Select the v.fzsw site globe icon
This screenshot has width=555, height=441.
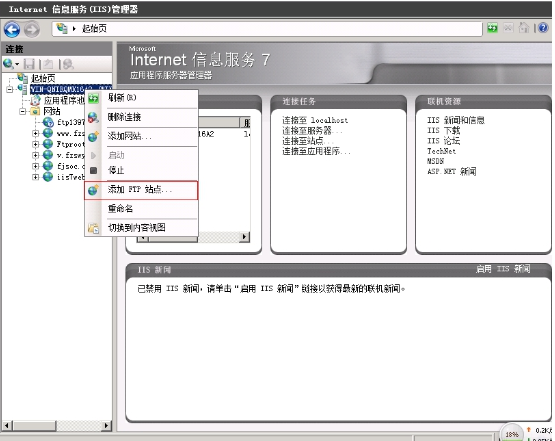(x=48, y=155)
